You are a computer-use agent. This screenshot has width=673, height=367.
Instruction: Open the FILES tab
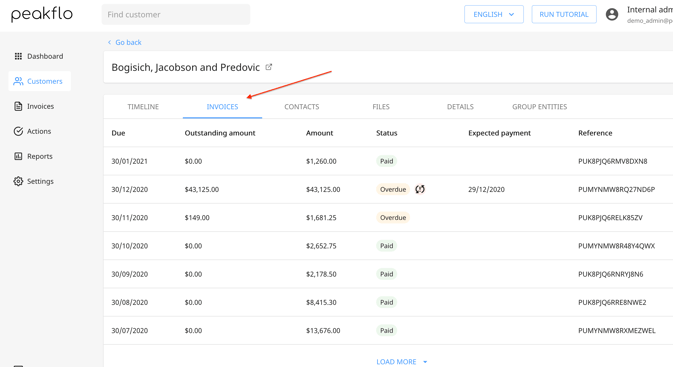tap(381, 106)
